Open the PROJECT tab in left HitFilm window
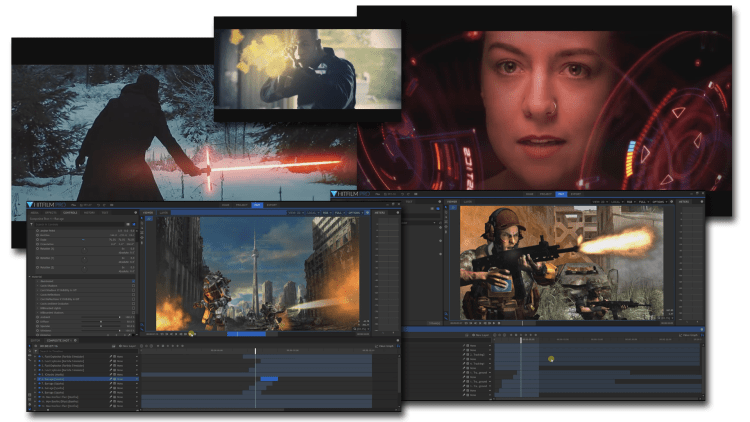 pos(242,205)
